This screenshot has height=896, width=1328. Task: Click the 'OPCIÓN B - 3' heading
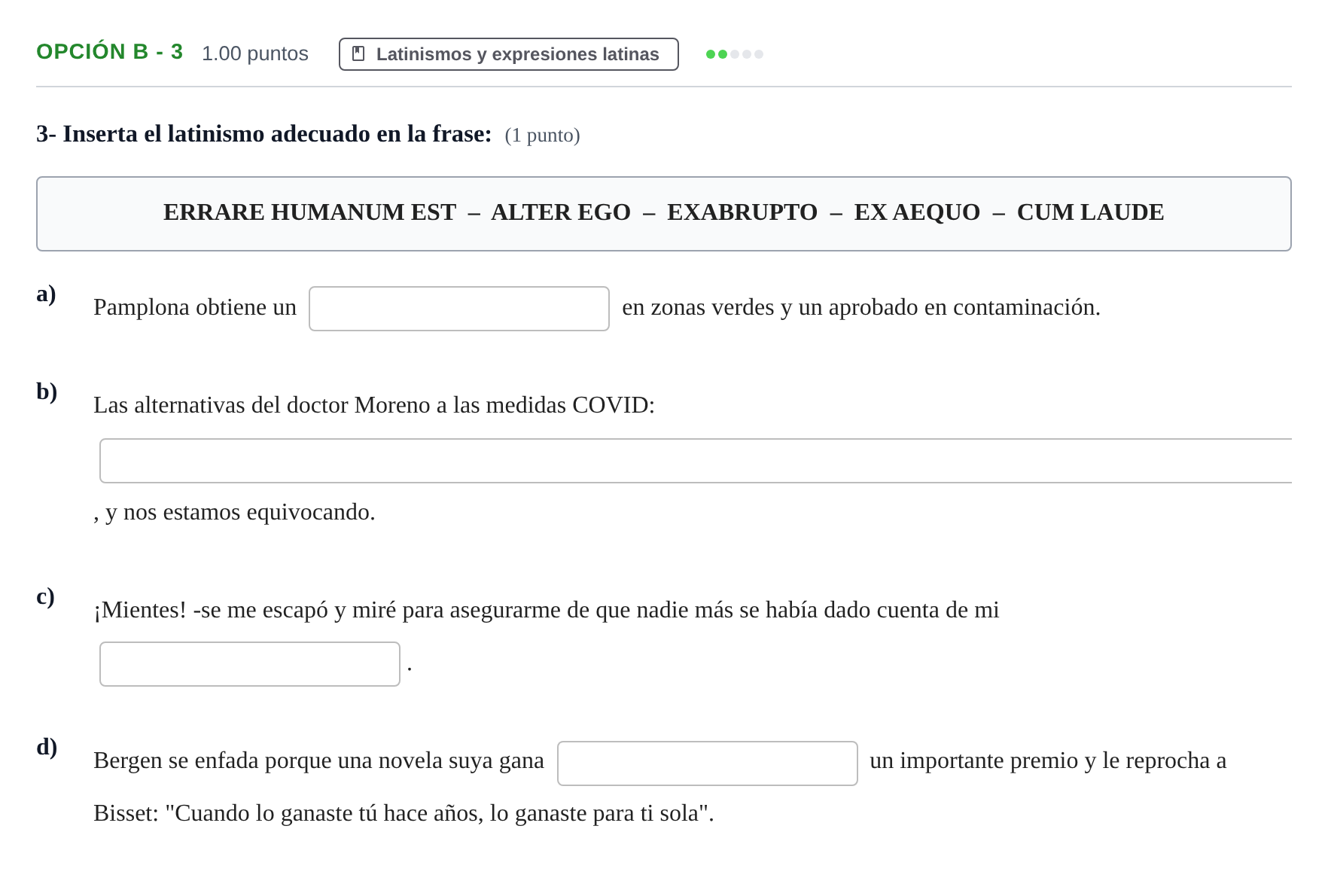coord(109,52)
